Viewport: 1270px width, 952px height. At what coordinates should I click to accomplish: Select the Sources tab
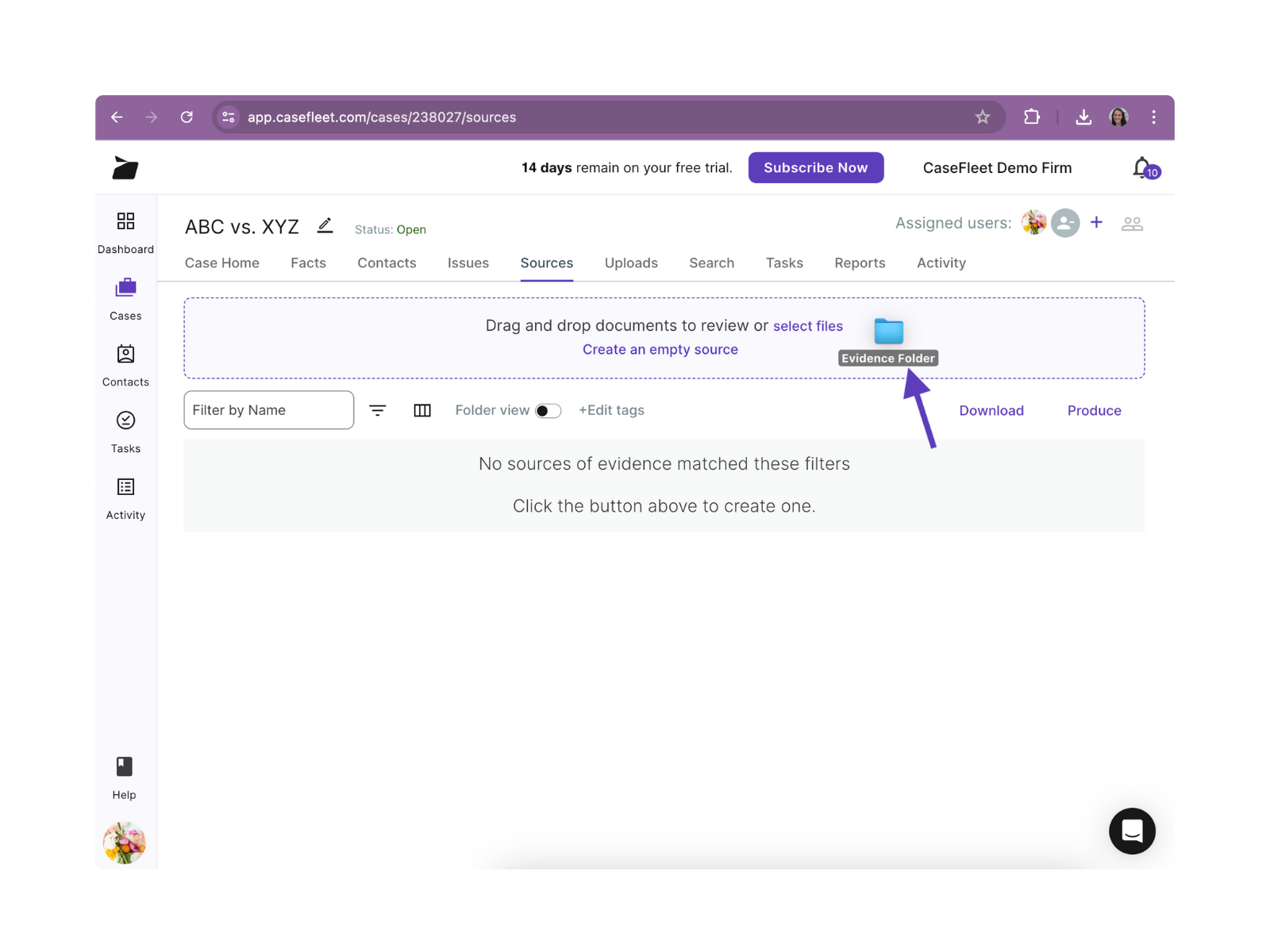coord(547,263)
